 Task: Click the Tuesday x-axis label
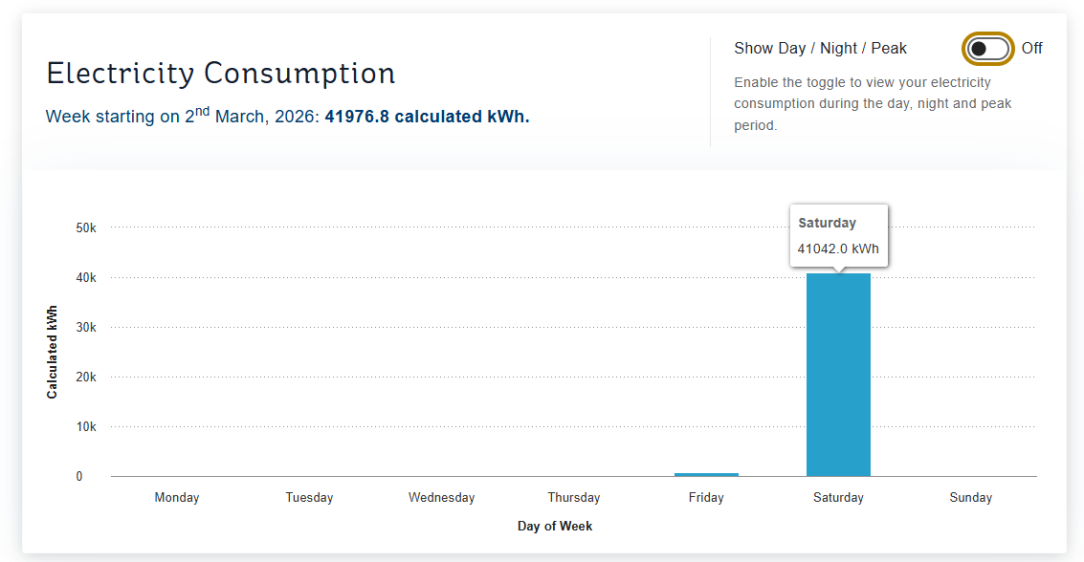coord(309,497)
